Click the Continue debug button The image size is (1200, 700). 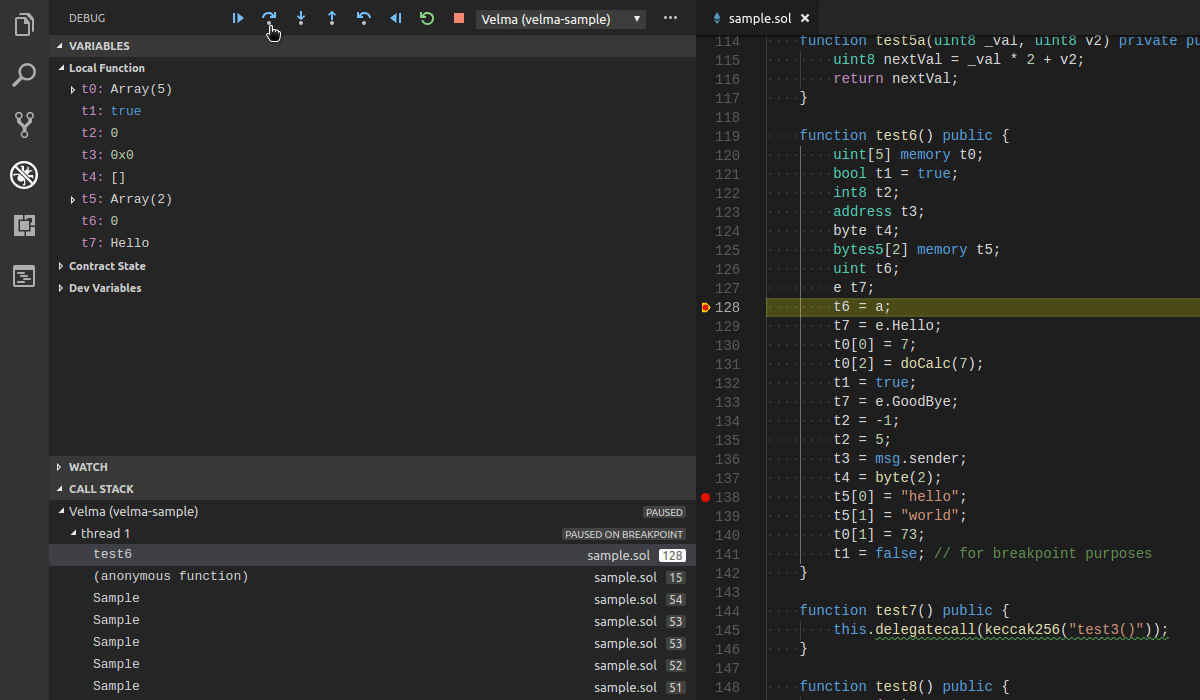238,18
